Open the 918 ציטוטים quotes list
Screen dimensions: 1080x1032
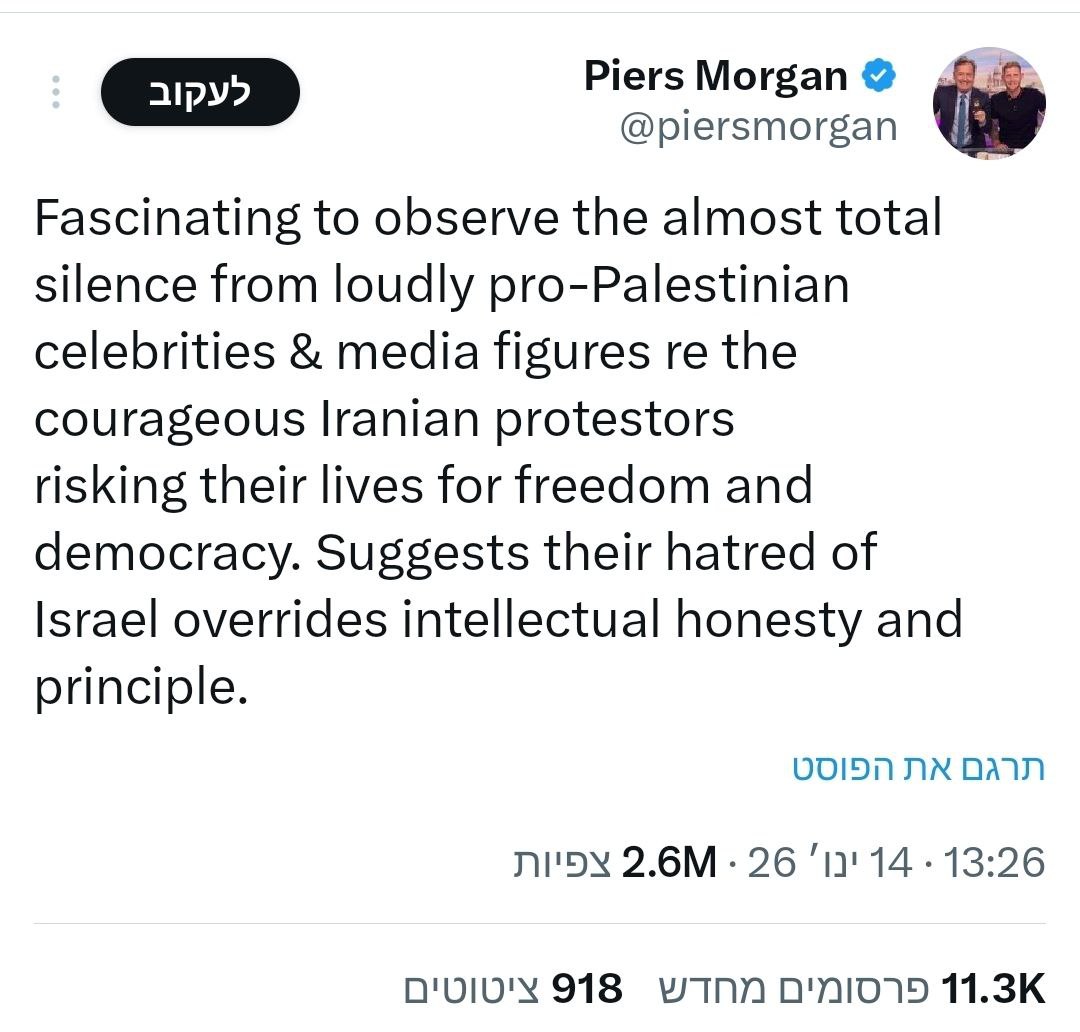pyautogui.click(x=514, y=989)
